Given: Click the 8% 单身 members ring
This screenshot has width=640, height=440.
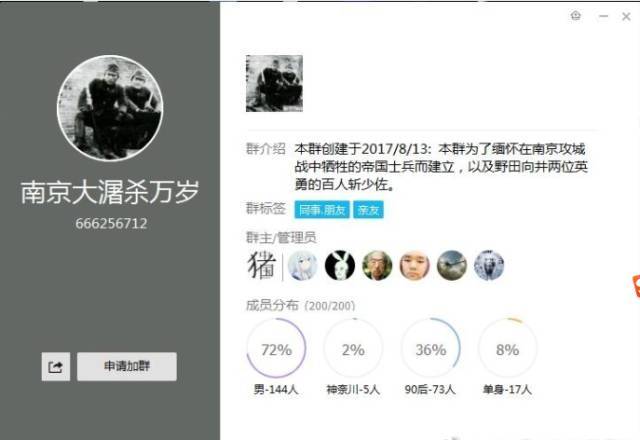Looking at the screenshot, I should (507, 348).
